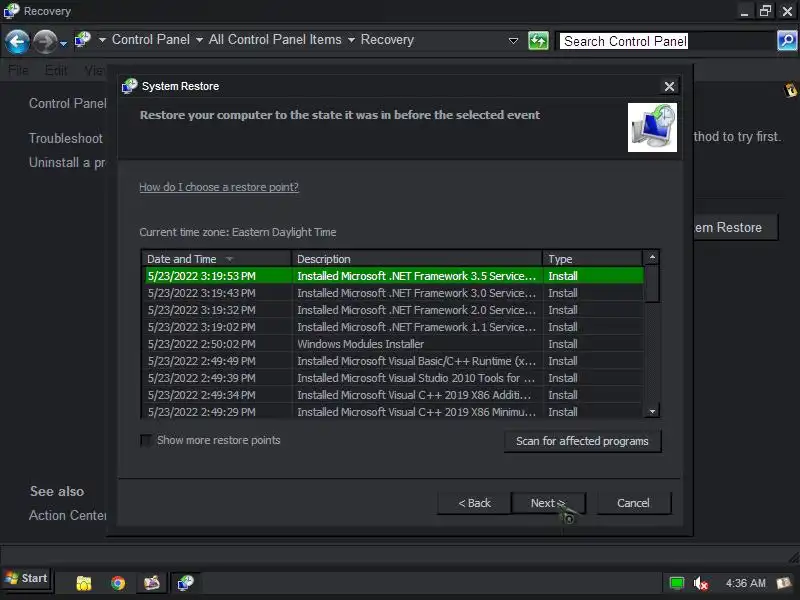Click the restore point list scrollbar thumb
Viewport: 800px width, 600px height.
click(x=652, y=283)
